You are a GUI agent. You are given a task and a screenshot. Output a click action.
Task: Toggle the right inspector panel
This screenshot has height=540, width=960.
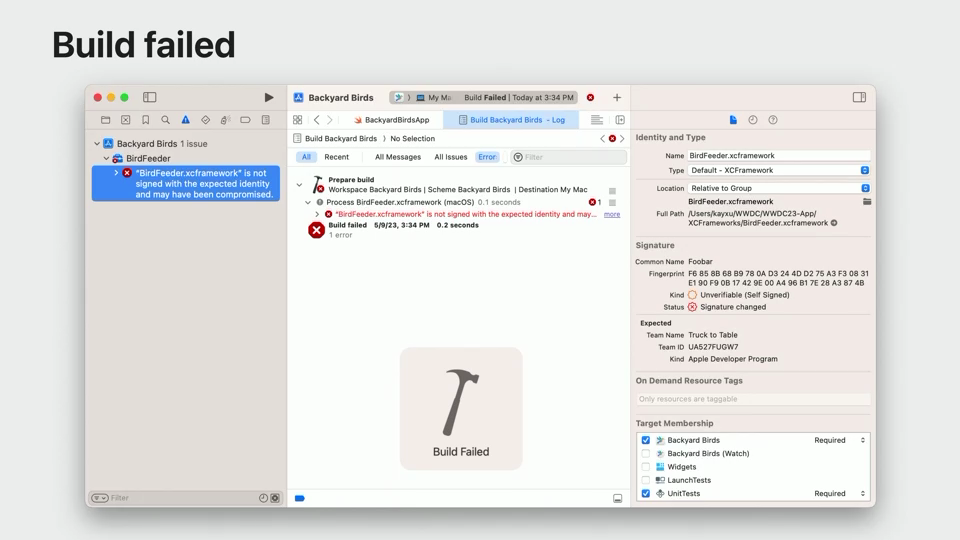pos(859,98)
